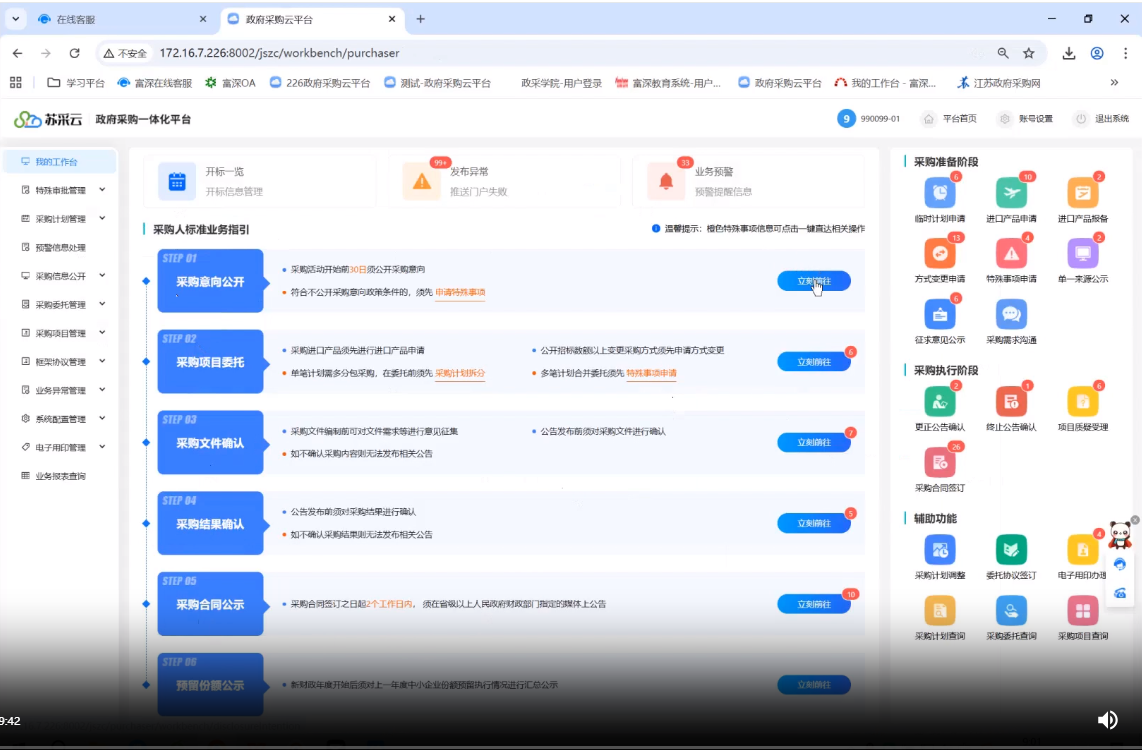Open the 采购合同签订 icon
Screen dimensions: 1142x750
point(940,462)
